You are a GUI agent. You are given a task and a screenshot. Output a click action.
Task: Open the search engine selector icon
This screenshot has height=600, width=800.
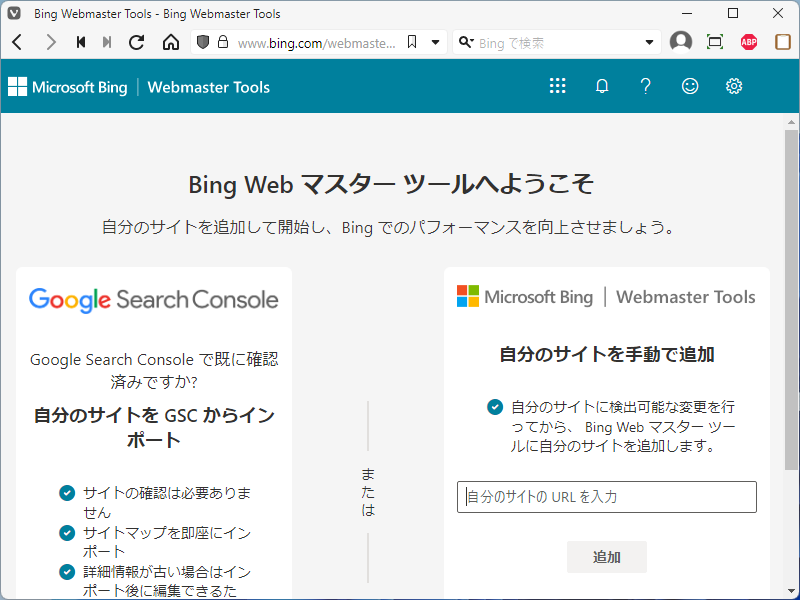(x=466, y=42)
